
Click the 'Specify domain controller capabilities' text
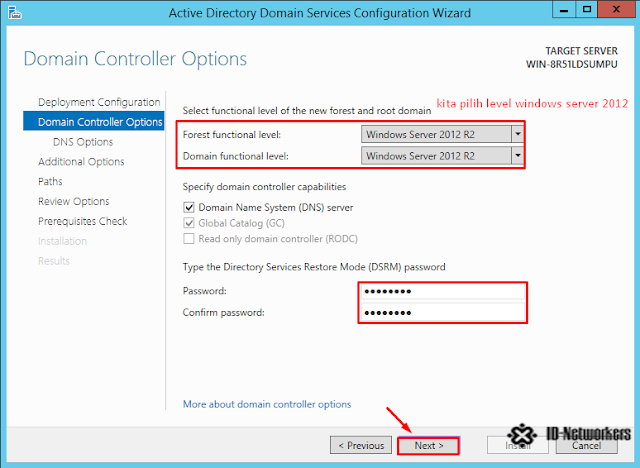(x=264, y=187)
